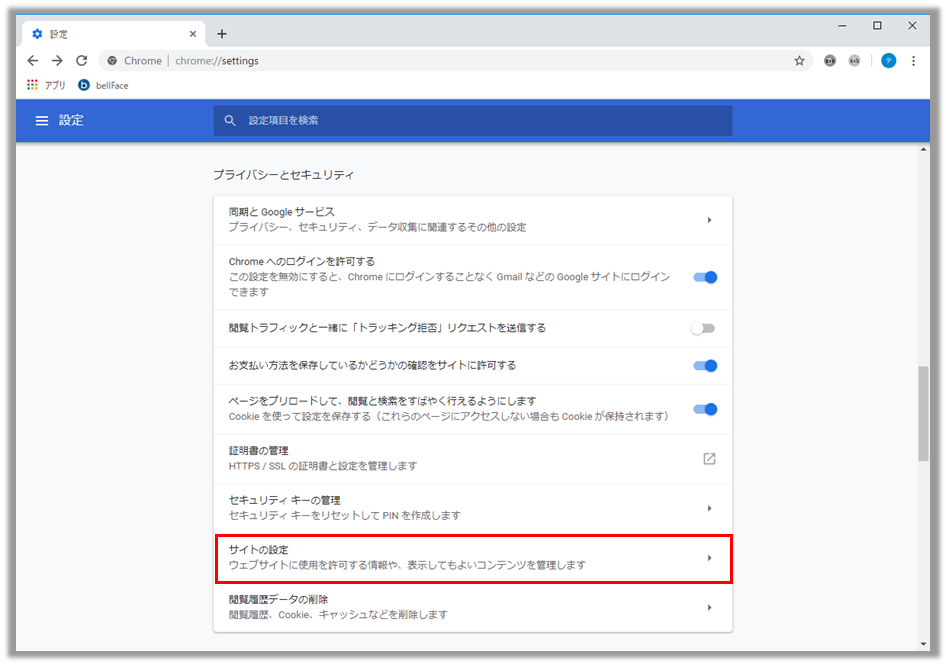This screenshot has width=946, height=665.
Task: Close the 設定 tab
Action: 192,34
